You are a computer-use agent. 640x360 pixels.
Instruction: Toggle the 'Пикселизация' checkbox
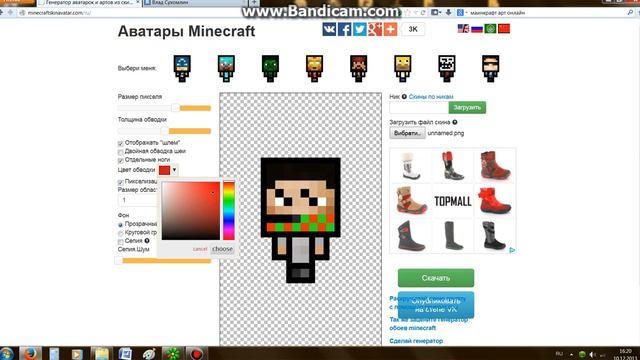point(120,182)
